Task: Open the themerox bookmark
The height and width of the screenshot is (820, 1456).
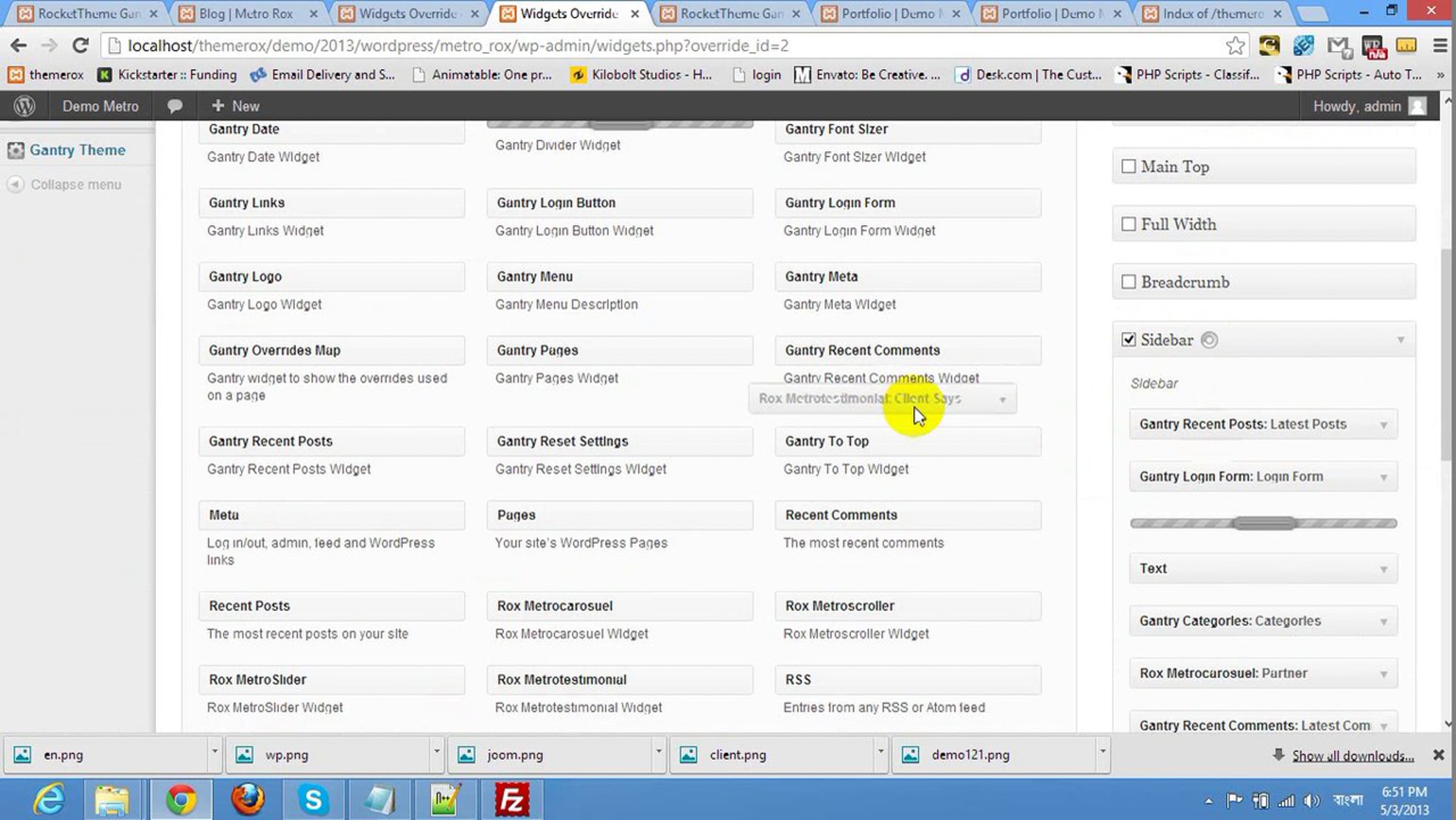Action: 46,75
